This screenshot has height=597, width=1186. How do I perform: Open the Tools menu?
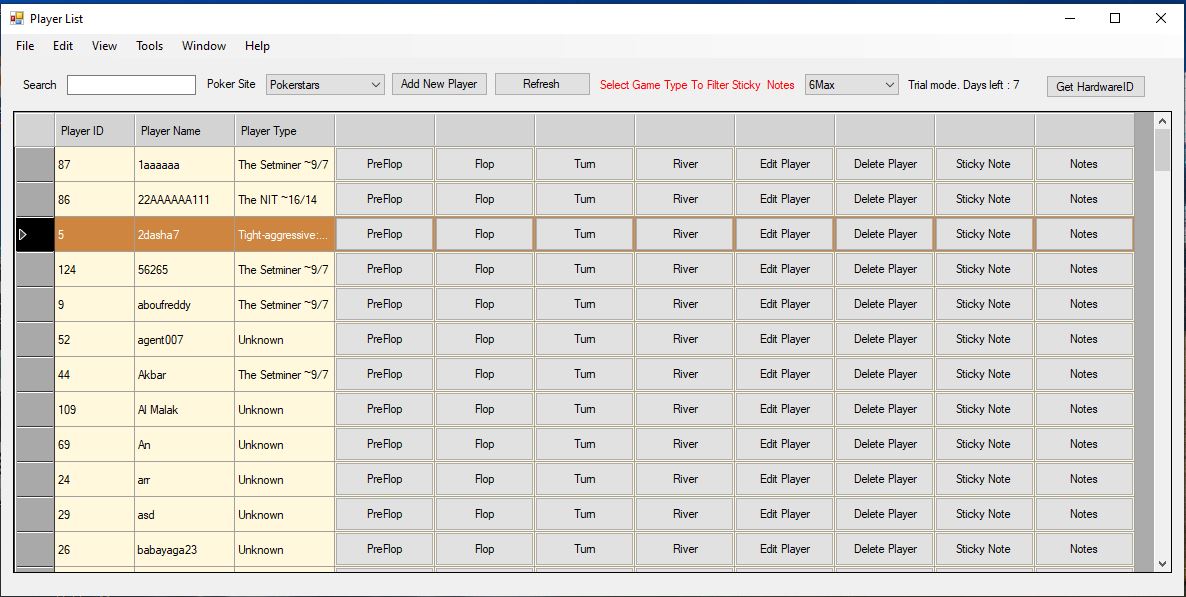[x=149, y=45]
